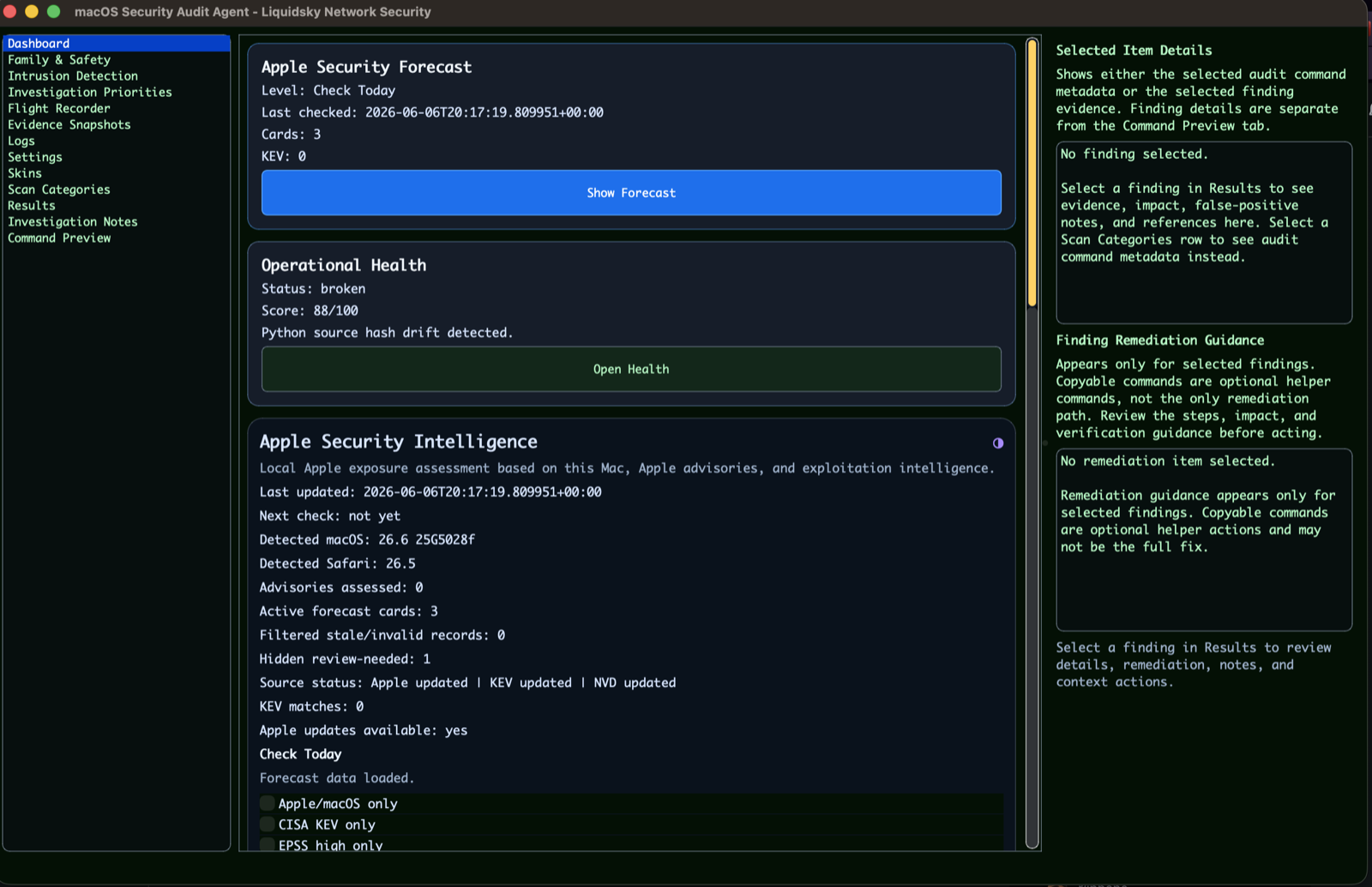The width and height of the screenshot is (1372, 887).
Task: Click Active forecast cards: 3 line
Action: coord(349,611)
